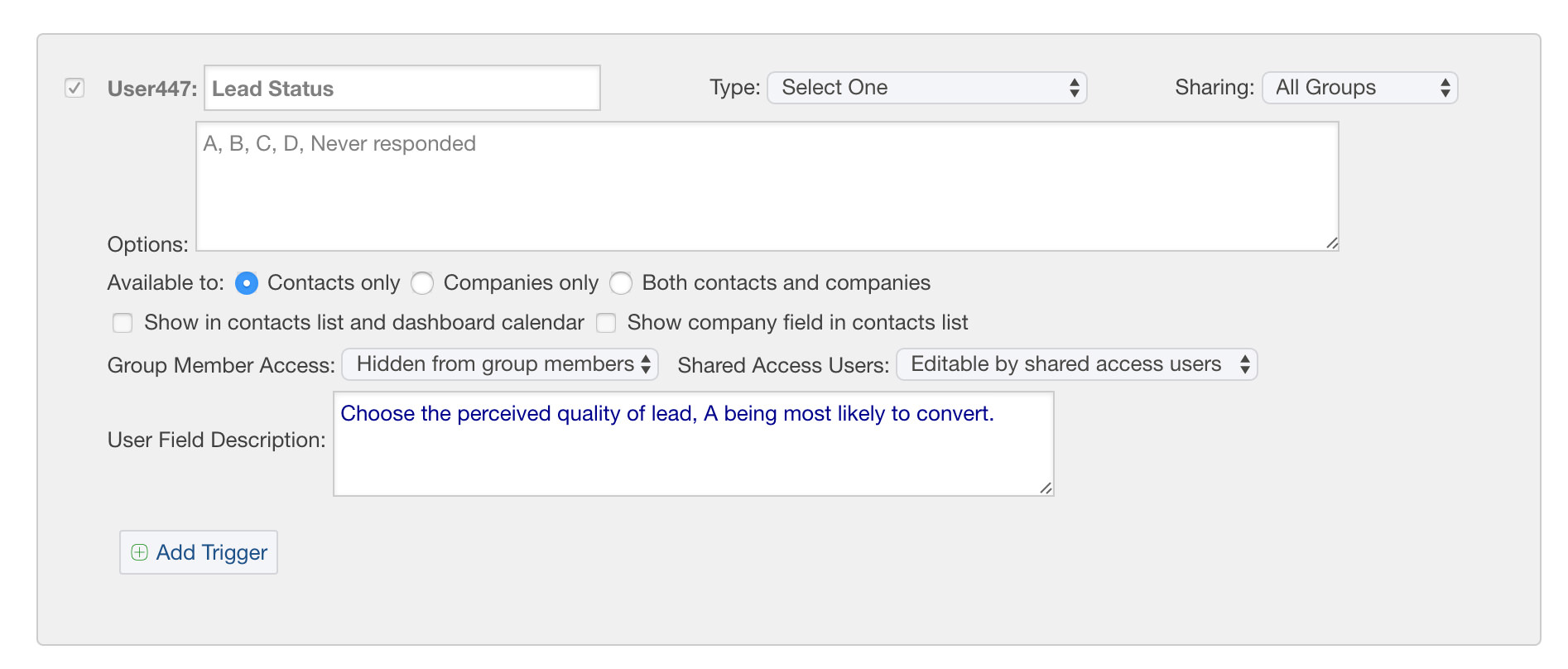Grab the User Field Description resize handle

point(1046,488)
